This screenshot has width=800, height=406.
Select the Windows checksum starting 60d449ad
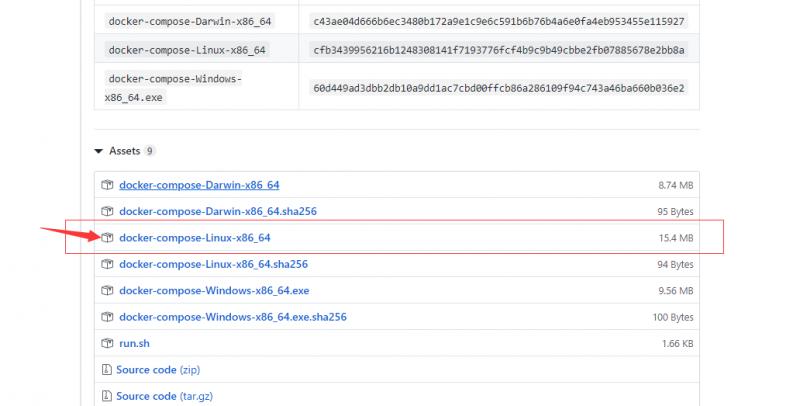coord(498,88)
